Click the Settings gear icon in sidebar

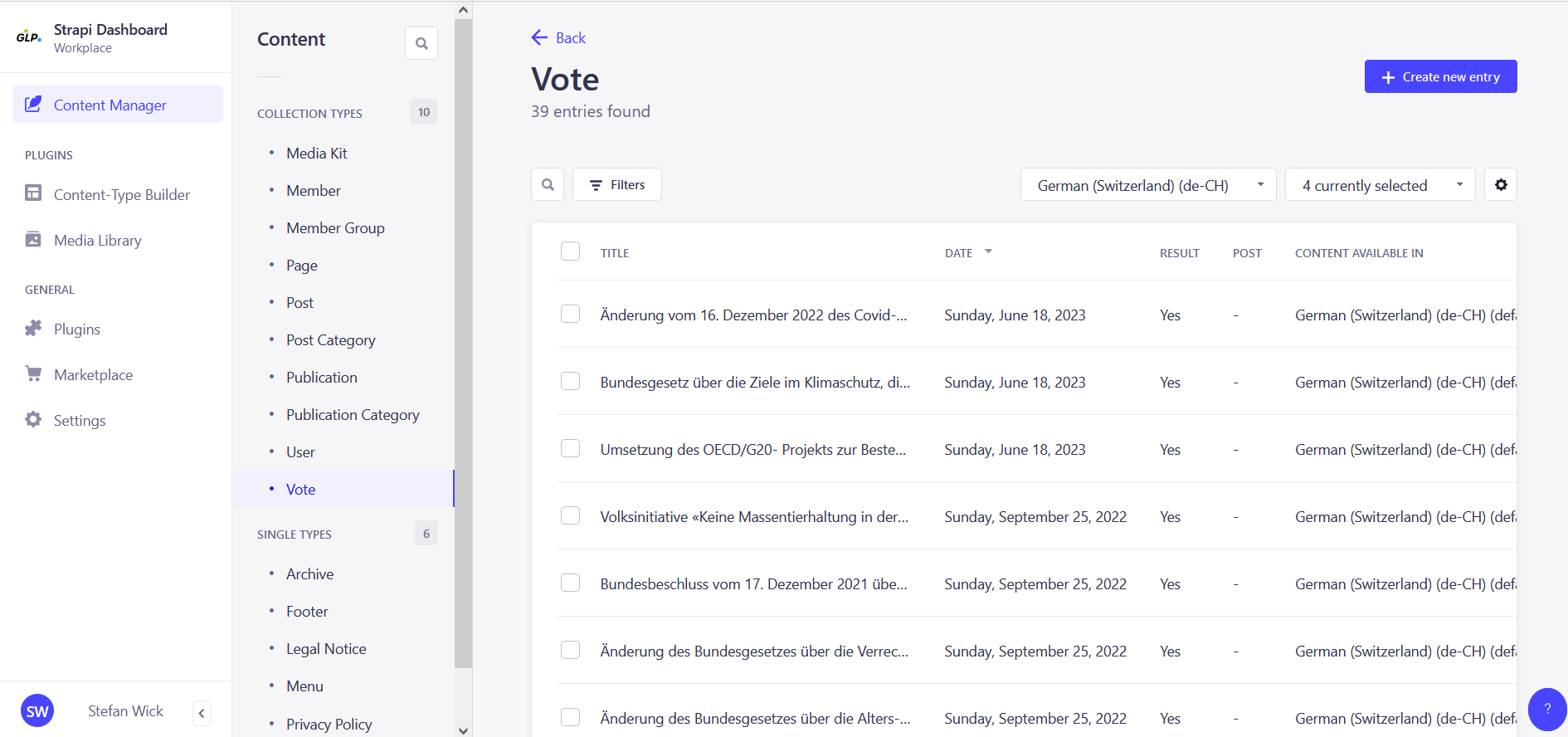(x=33, y=419)
